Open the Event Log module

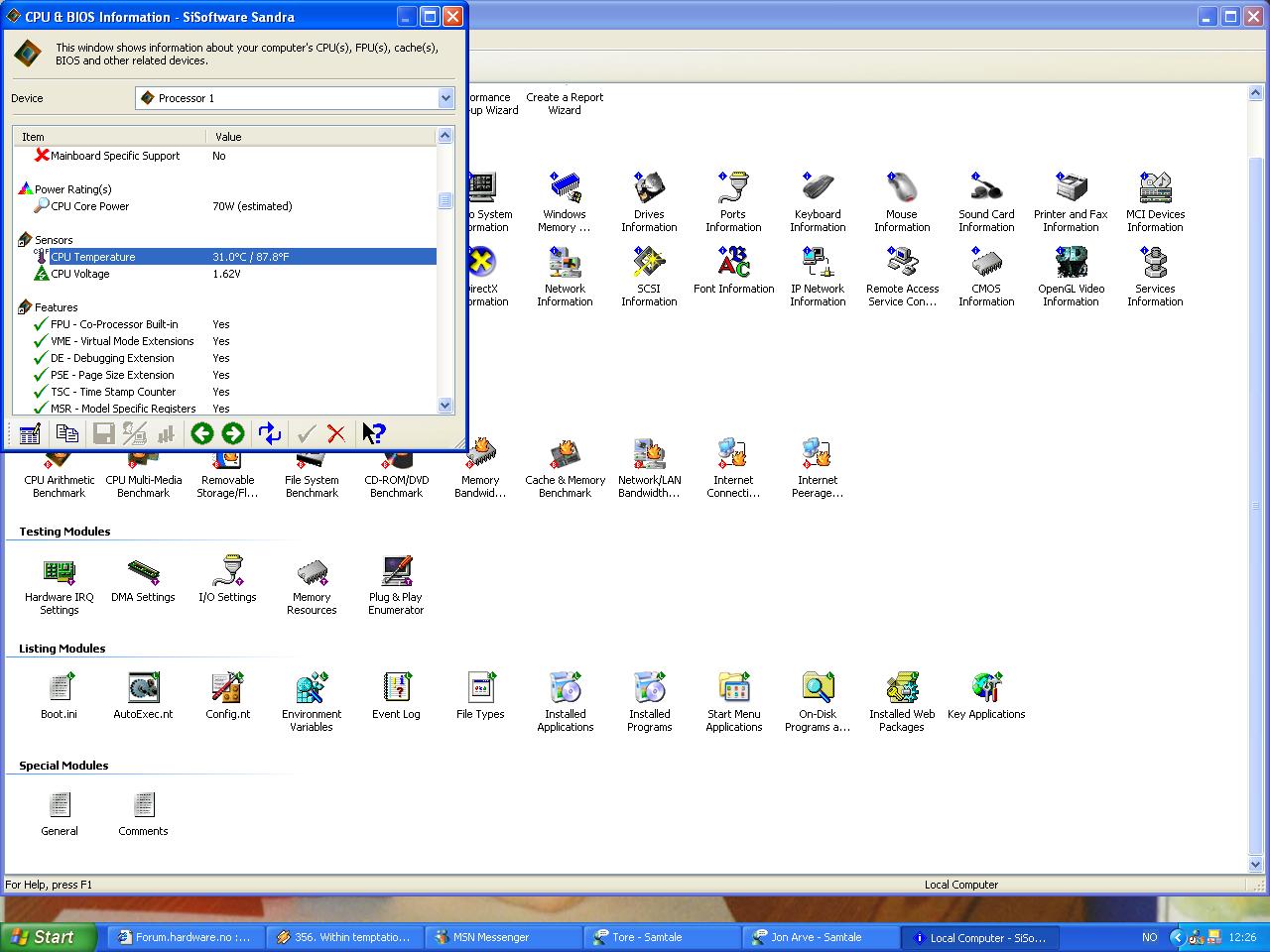tap(396, 696)
